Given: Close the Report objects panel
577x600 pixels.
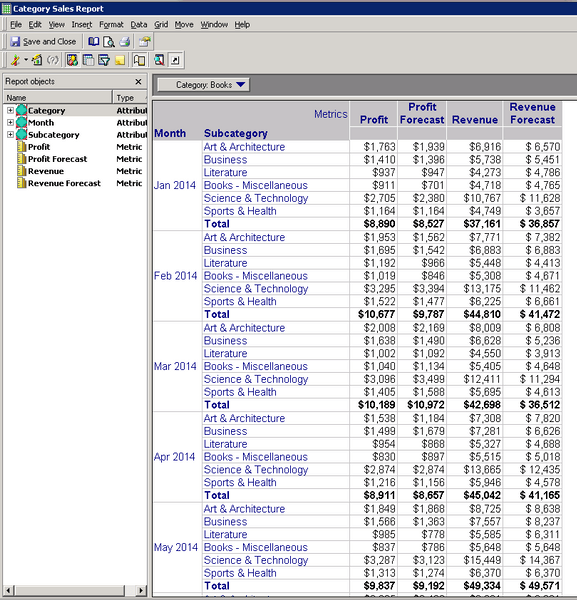Looking at the screenshot, I should click(139, 82).
